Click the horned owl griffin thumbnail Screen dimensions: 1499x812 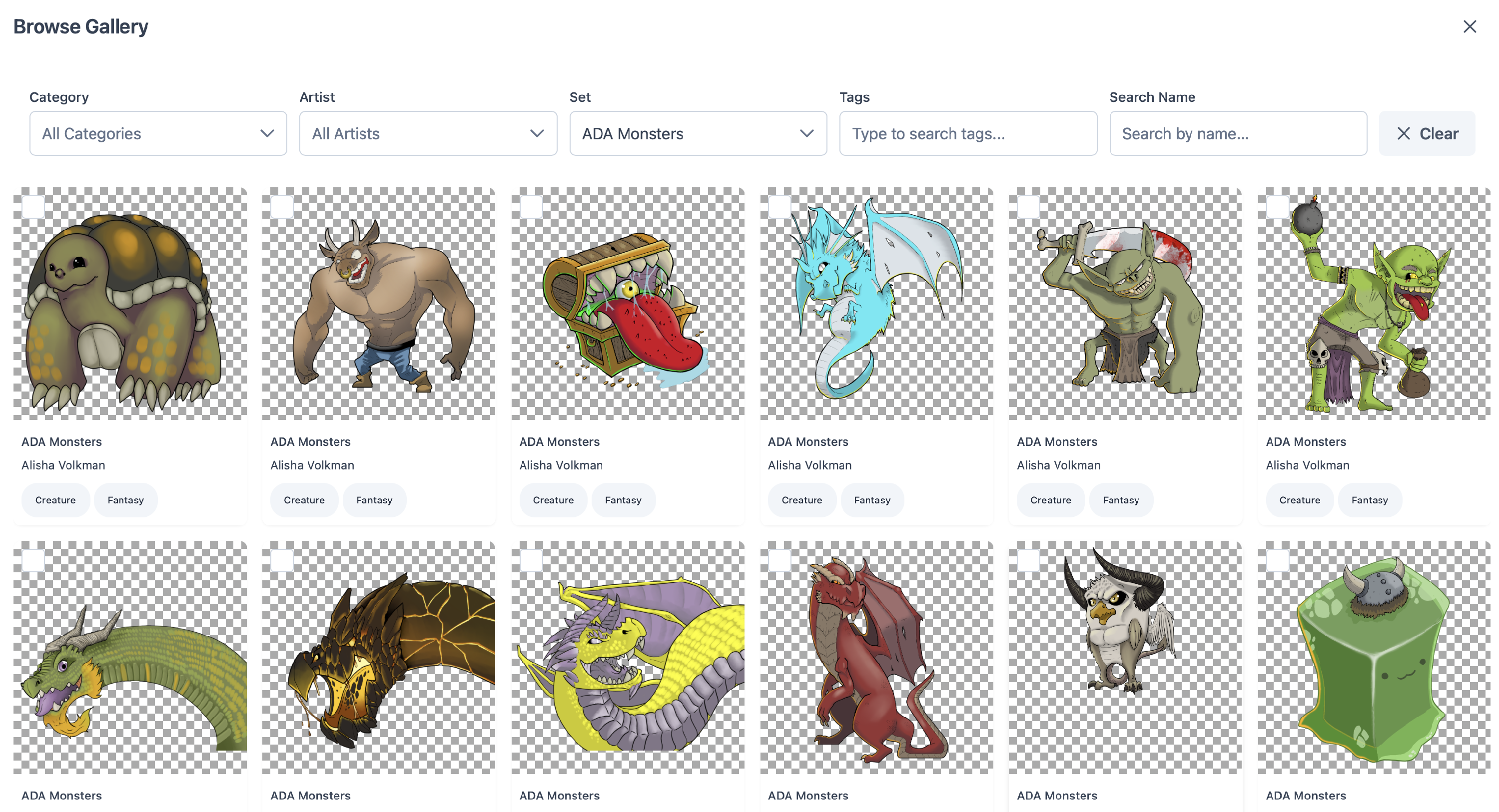[1125, 657]
